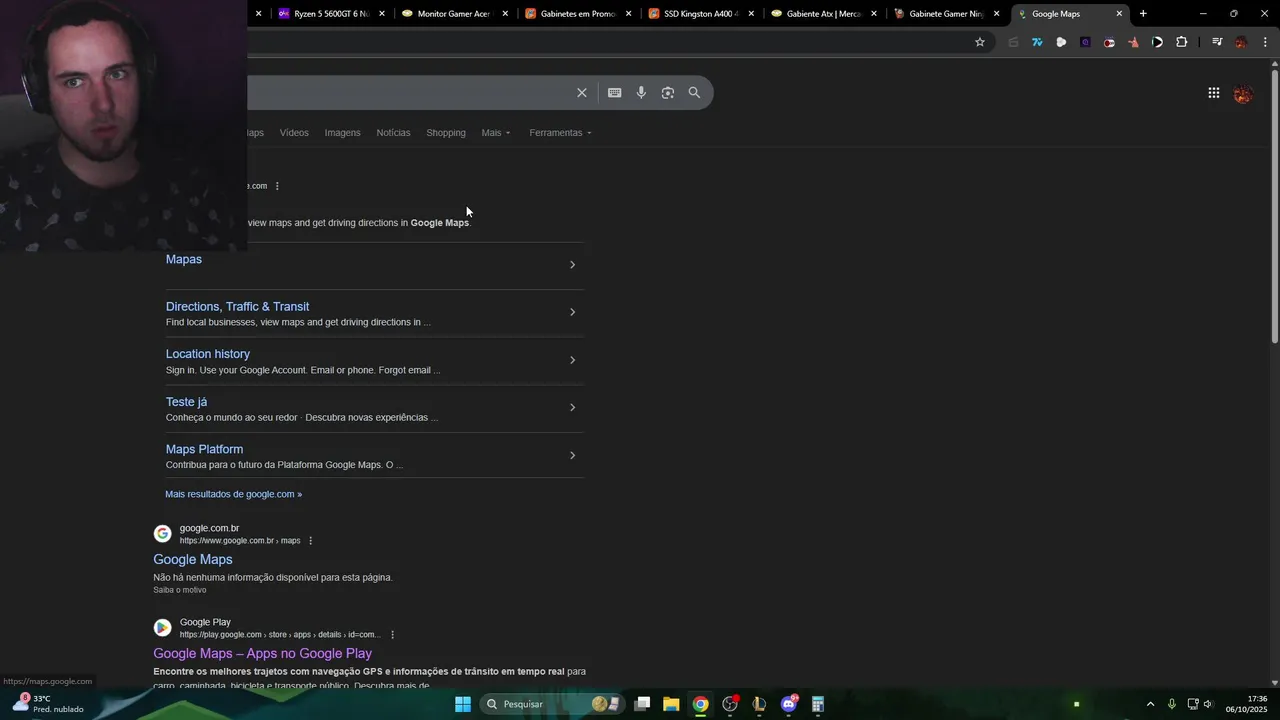Expand the Ferramentas tools dropdown

[560, 133]
